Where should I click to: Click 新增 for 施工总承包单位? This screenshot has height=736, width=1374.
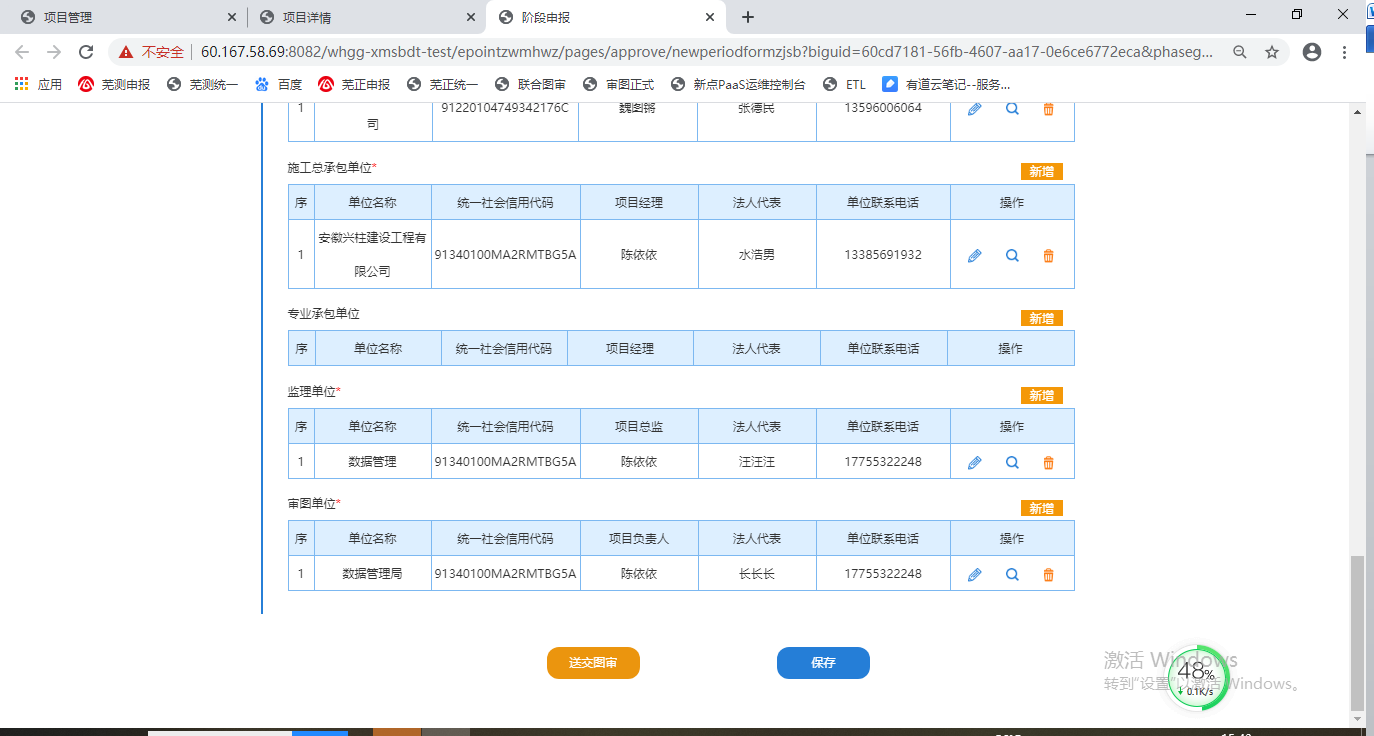1041,171
